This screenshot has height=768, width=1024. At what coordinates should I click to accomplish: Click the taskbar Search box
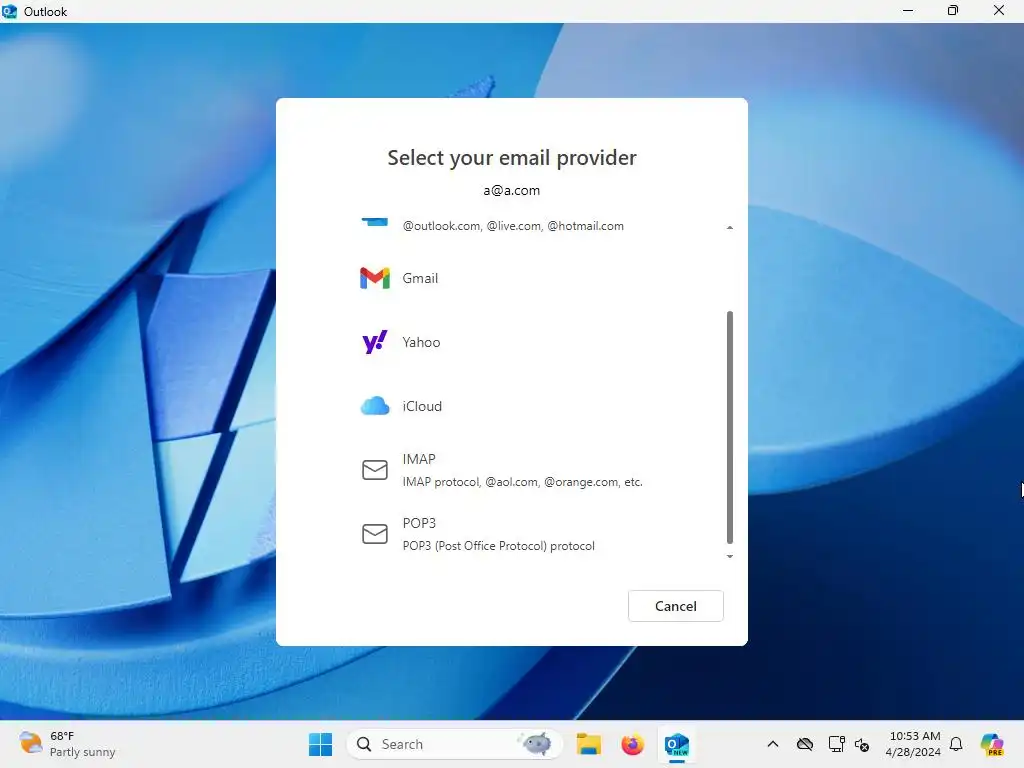(x=454, y=744)
